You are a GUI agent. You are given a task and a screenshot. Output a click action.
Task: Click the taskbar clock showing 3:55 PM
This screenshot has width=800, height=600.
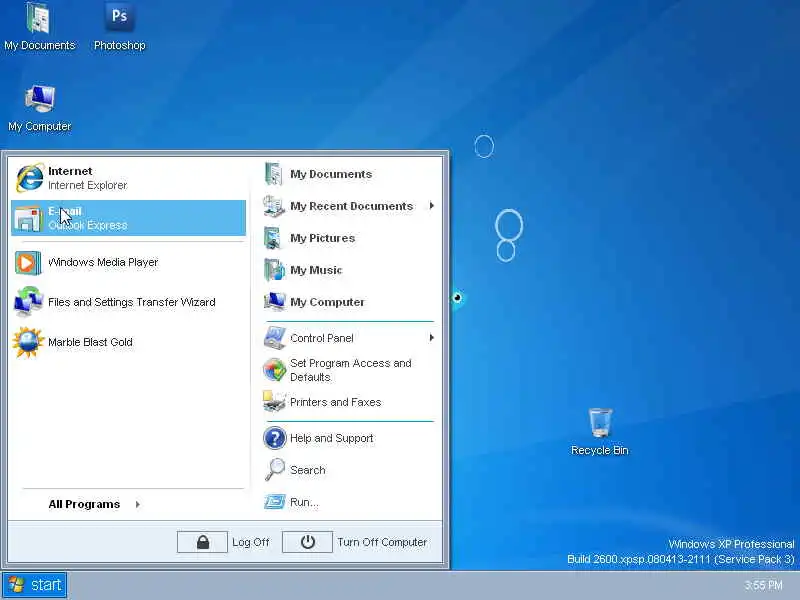coord(763,585)
